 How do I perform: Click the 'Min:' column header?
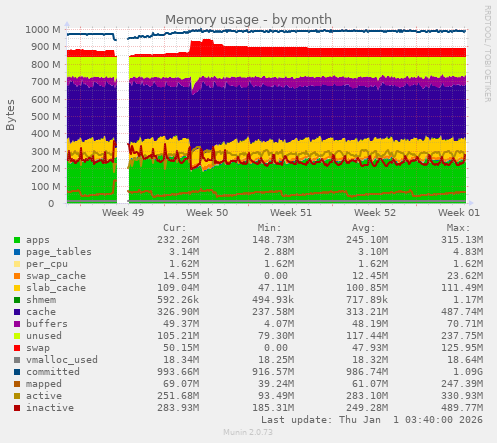(x=269, y=228)
